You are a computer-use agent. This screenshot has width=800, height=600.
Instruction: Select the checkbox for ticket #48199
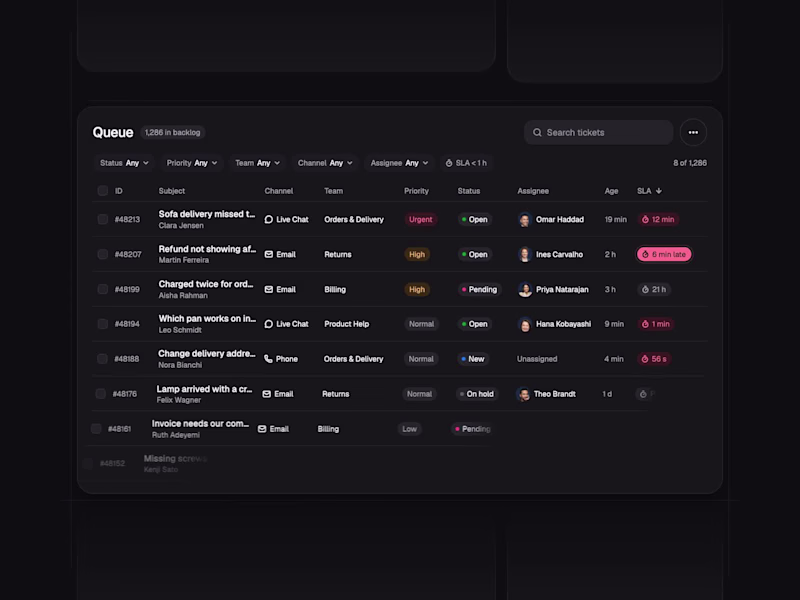[103, 289]
